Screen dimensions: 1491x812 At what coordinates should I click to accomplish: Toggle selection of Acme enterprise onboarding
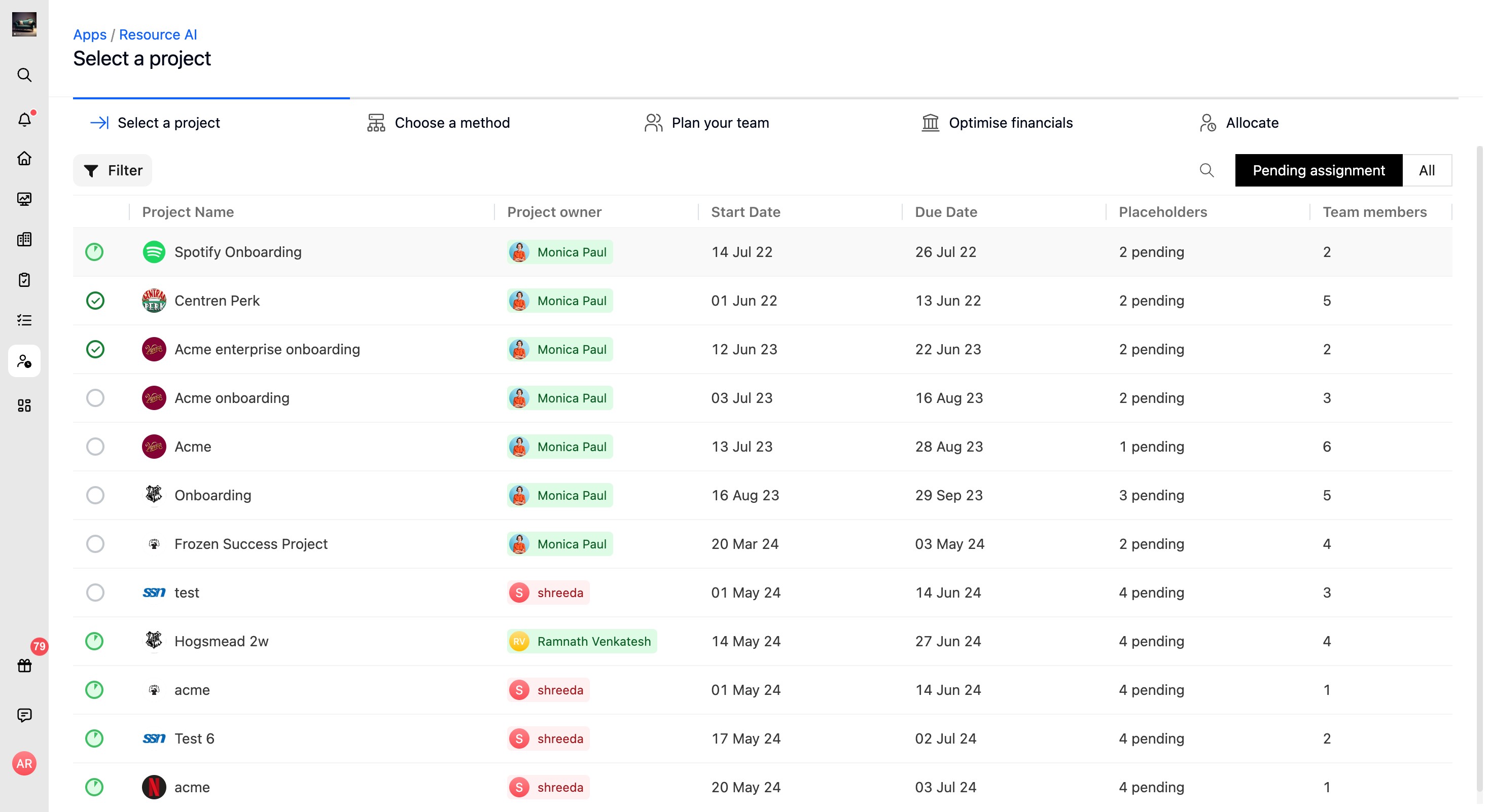[95, 349]
